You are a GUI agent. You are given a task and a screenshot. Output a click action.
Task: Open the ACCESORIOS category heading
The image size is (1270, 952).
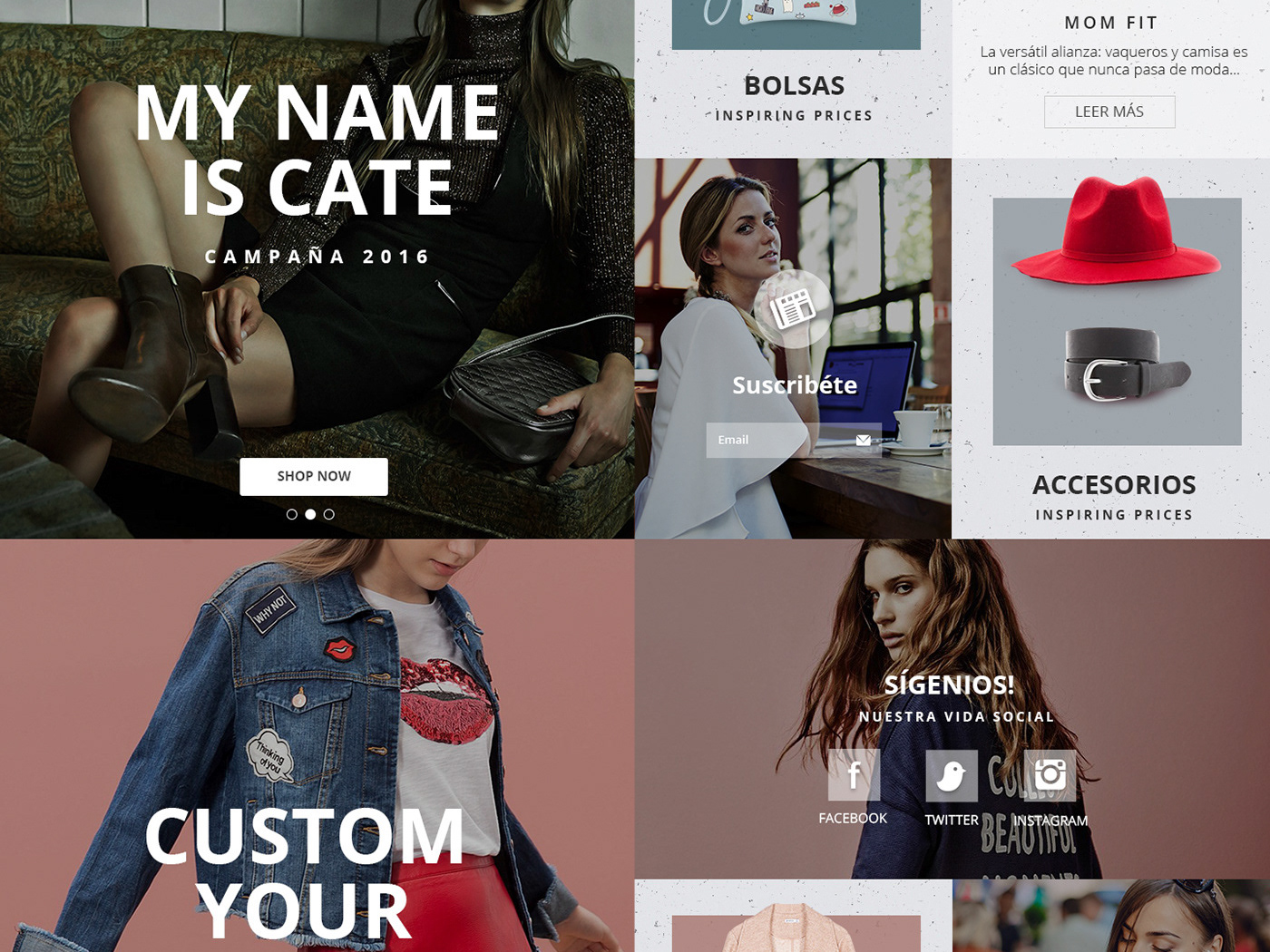[1114, 485]
